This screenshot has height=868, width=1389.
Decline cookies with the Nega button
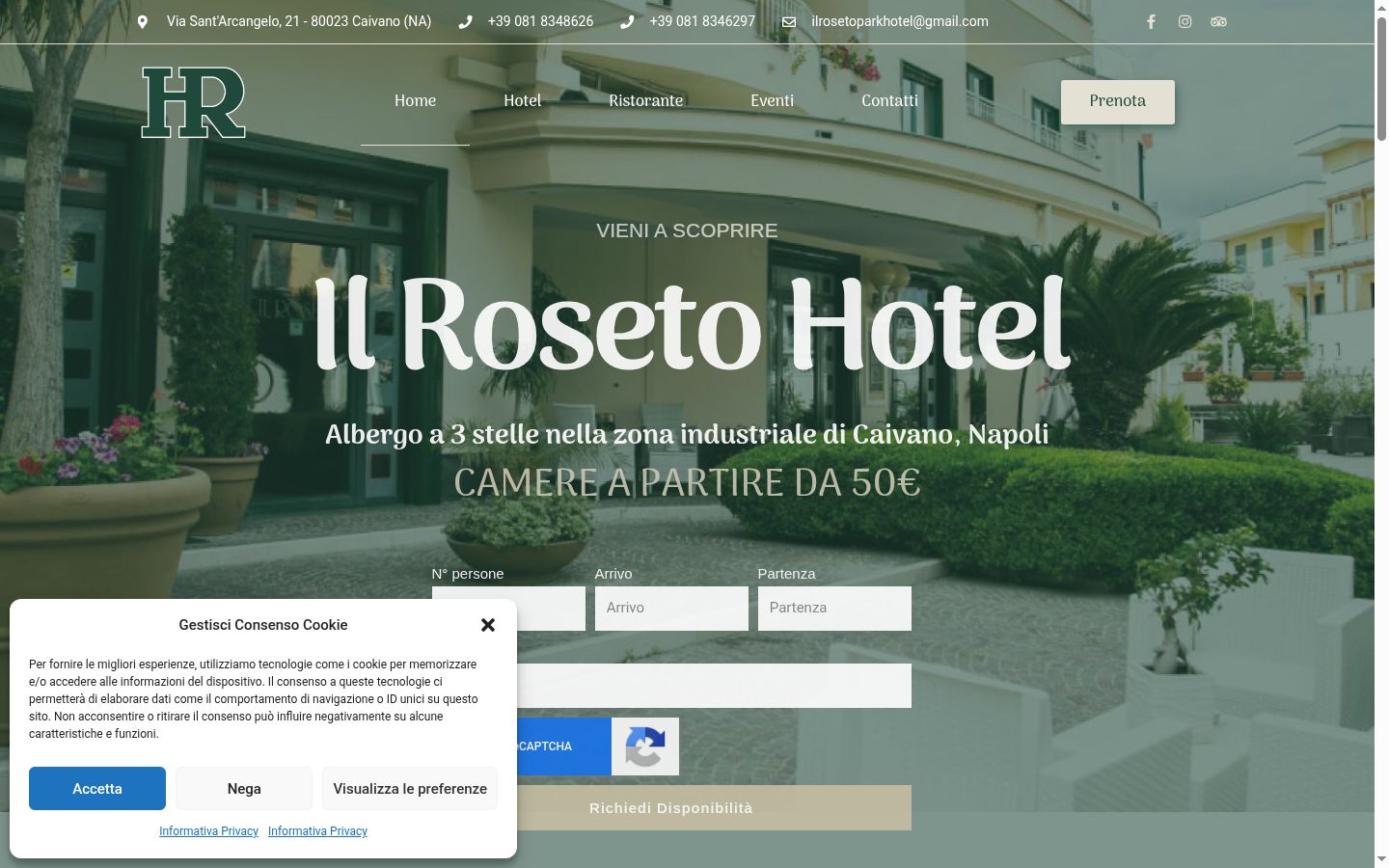coord(244,789)
